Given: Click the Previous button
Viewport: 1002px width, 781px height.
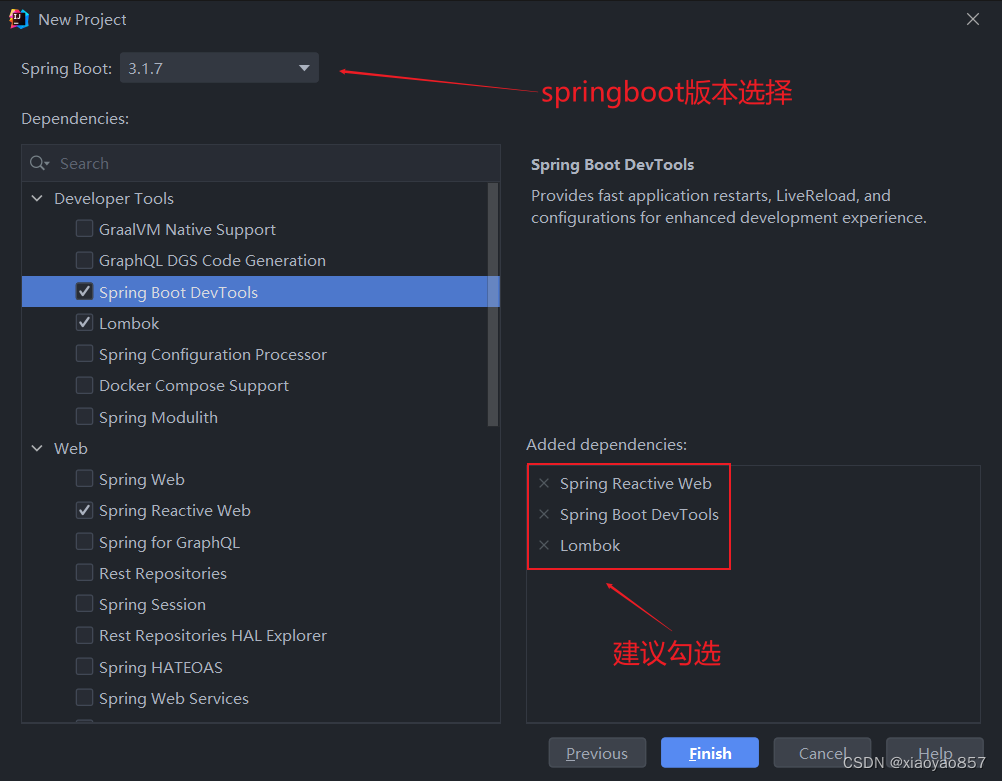Looking at the screenshot, I should [597, 753].
